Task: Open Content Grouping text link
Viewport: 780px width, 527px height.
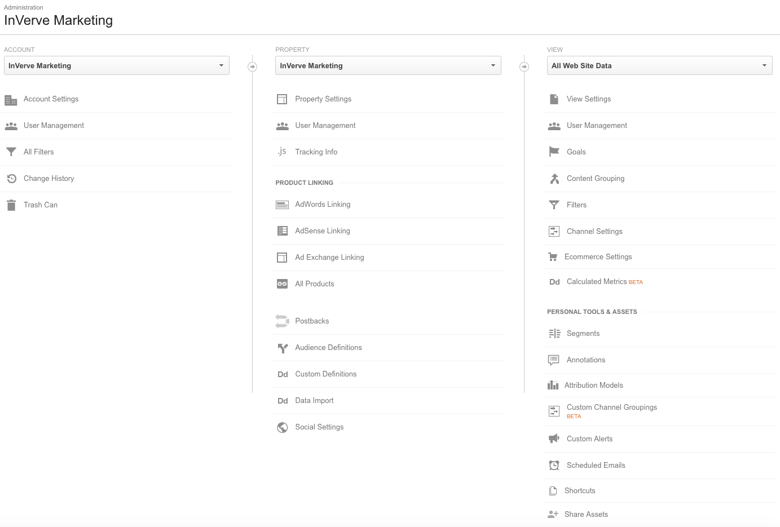Action: pos(595,178)
